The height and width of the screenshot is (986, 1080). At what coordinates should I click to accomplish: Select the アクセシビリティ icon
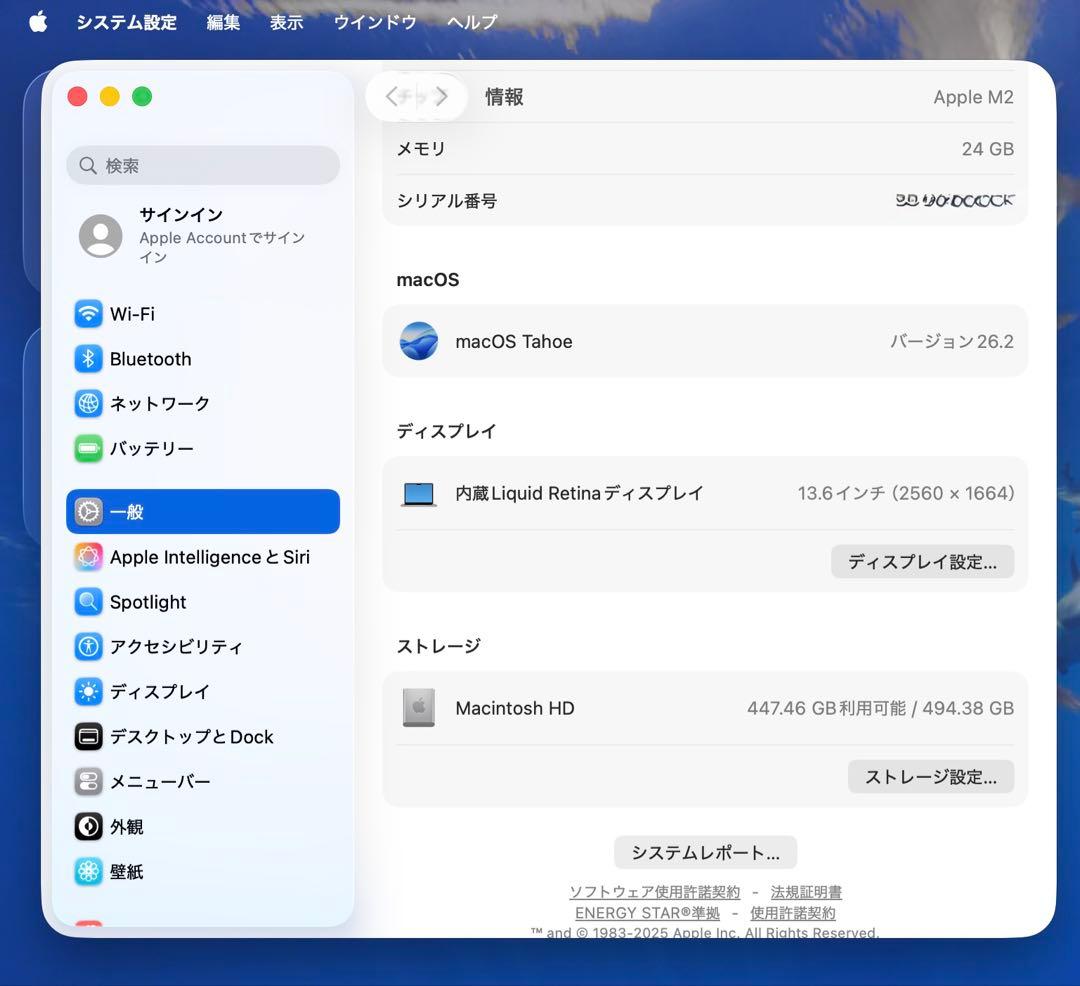click(88, 647)
